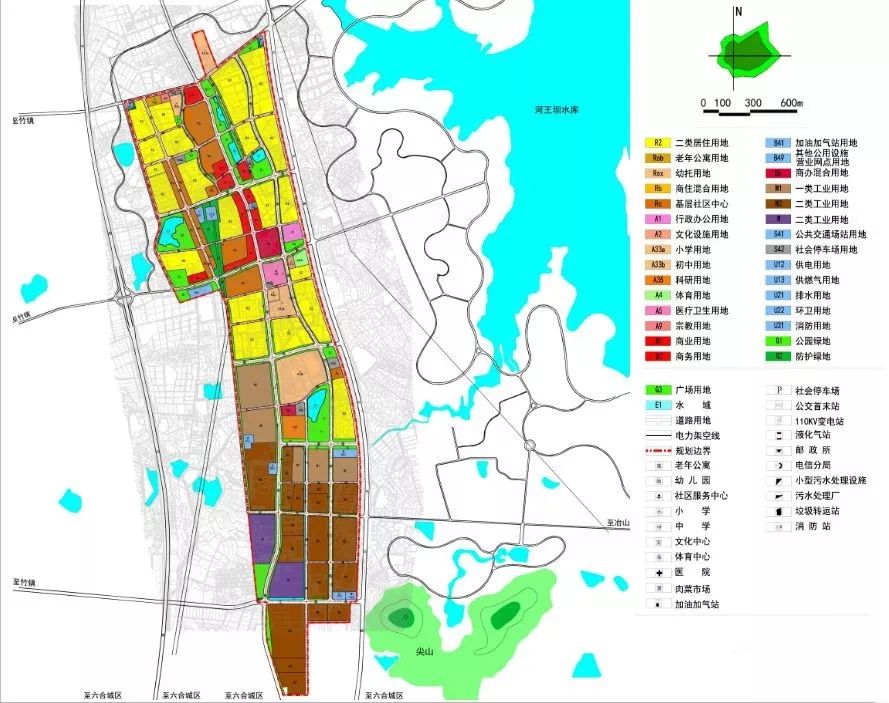The image size is (889, 703).
Task: Click the red 商务用地 swatch
Action: click(659, 357)
